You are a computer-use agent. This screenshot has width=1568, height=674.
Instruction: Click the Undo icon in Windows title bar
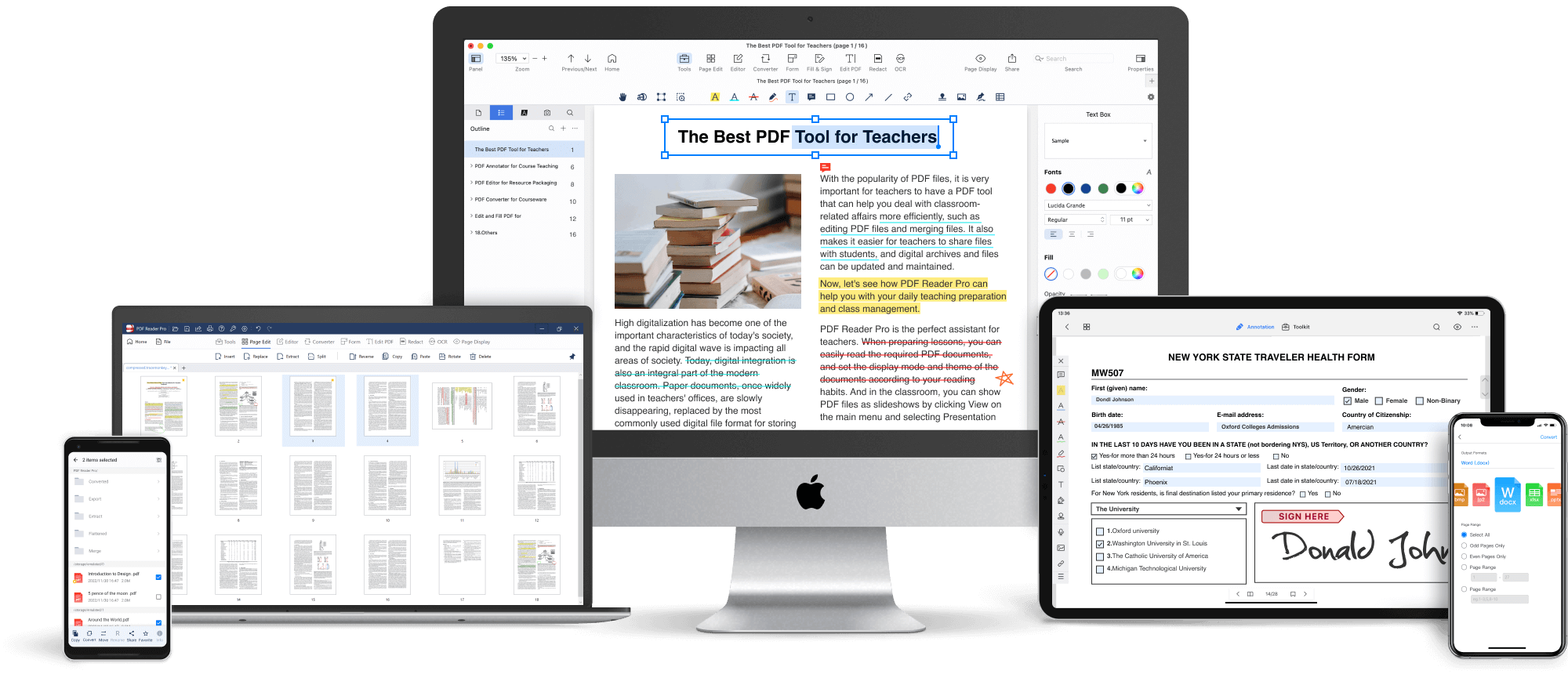258,328
